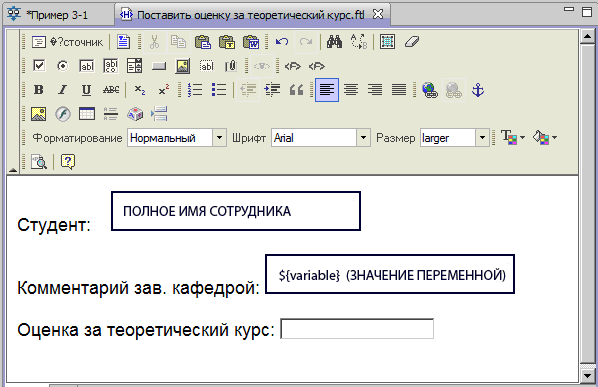This screenshot has width=598, height=387.
Task: Increase indent of paragraph
Action: (x=272, y=90)
